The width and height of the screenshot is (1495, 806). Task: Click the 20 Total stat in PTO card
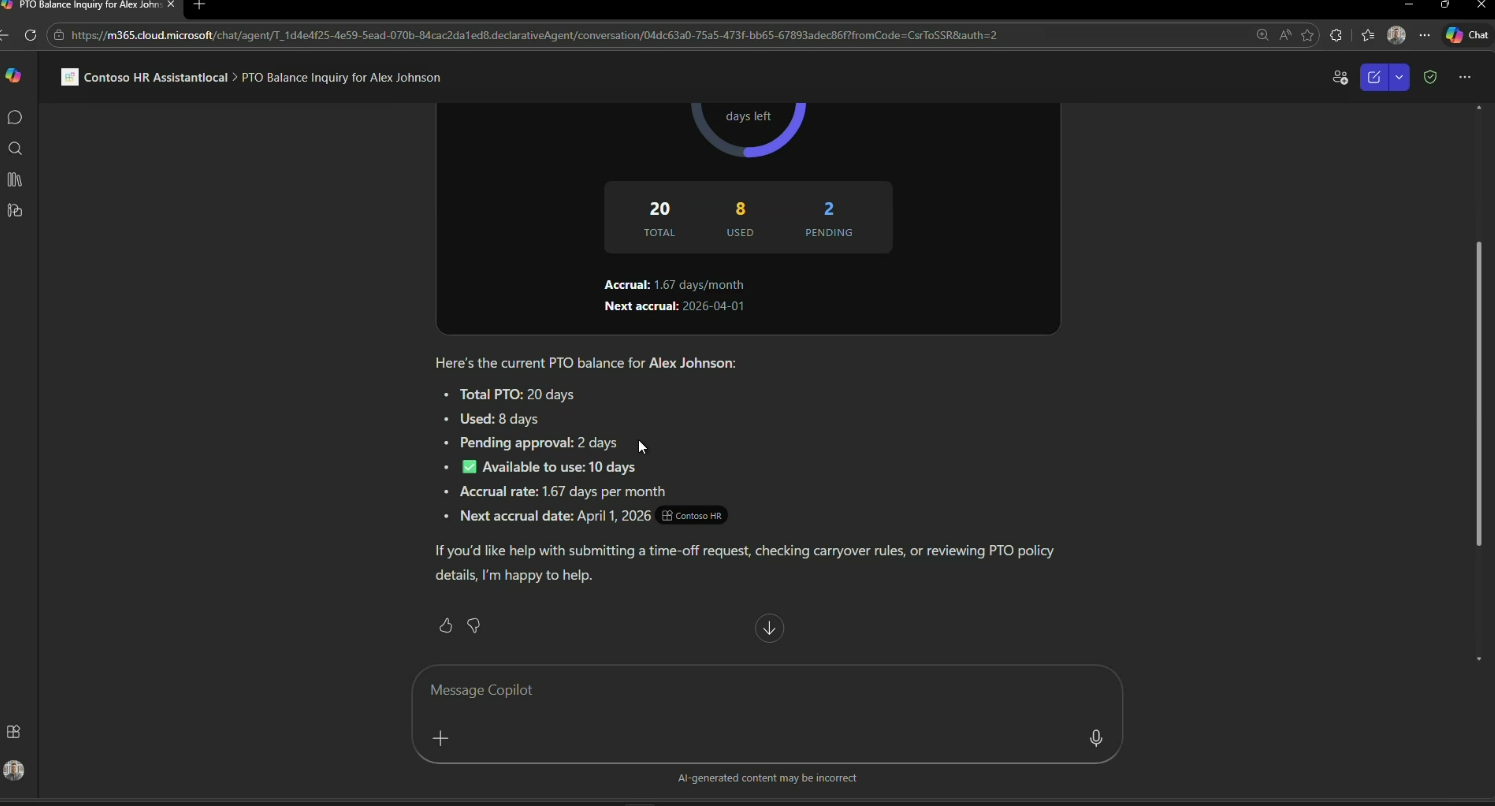pos(659,218)
